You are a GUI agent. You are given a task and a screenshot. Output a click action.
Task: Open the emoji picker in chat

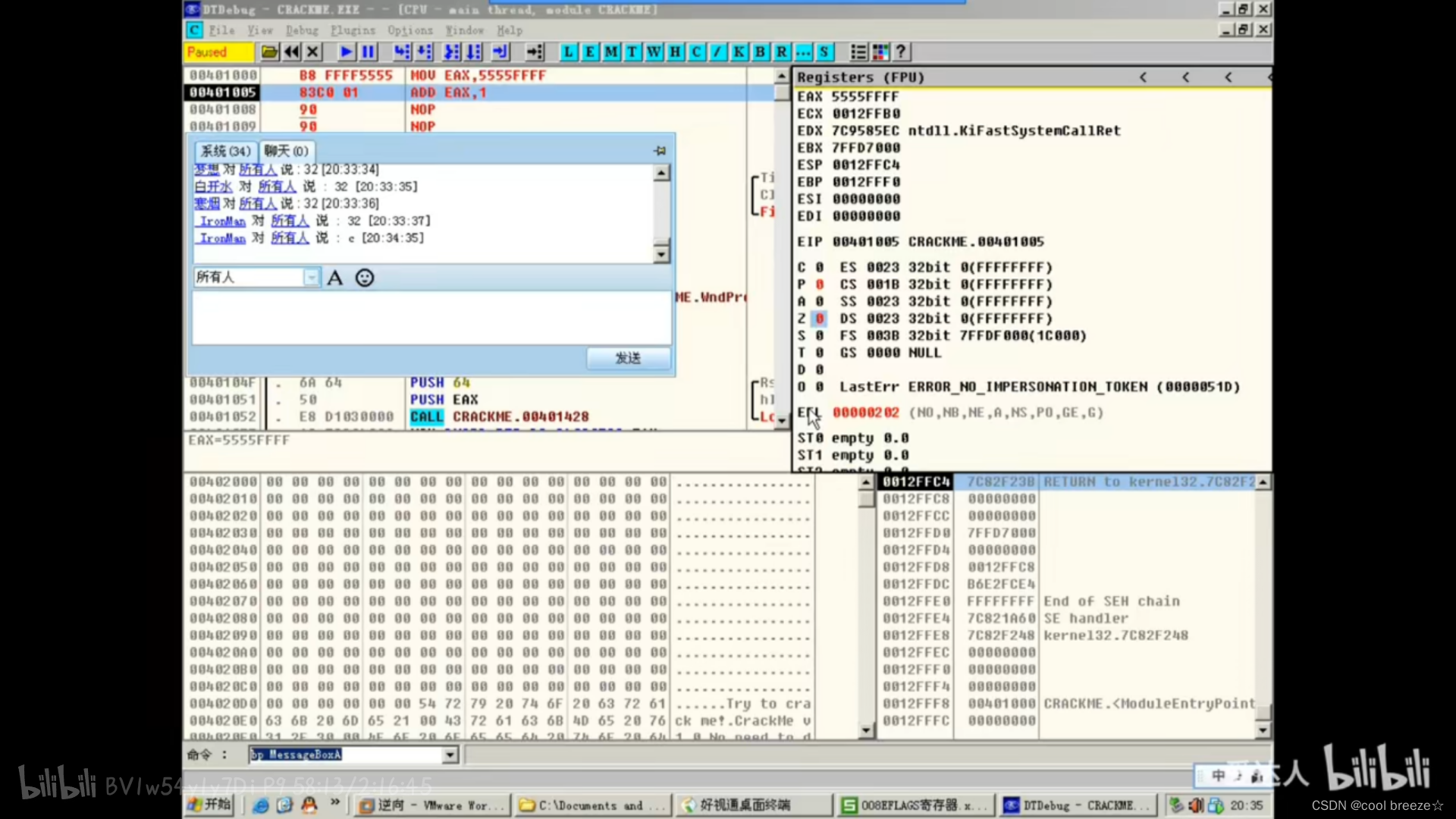[365, 278]
